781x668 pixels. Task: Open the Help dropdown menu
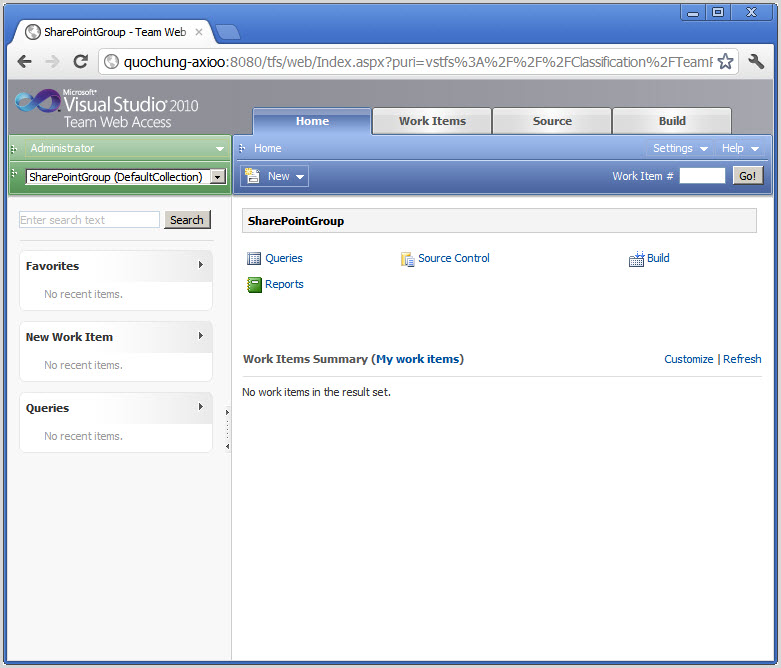point(740,148)
